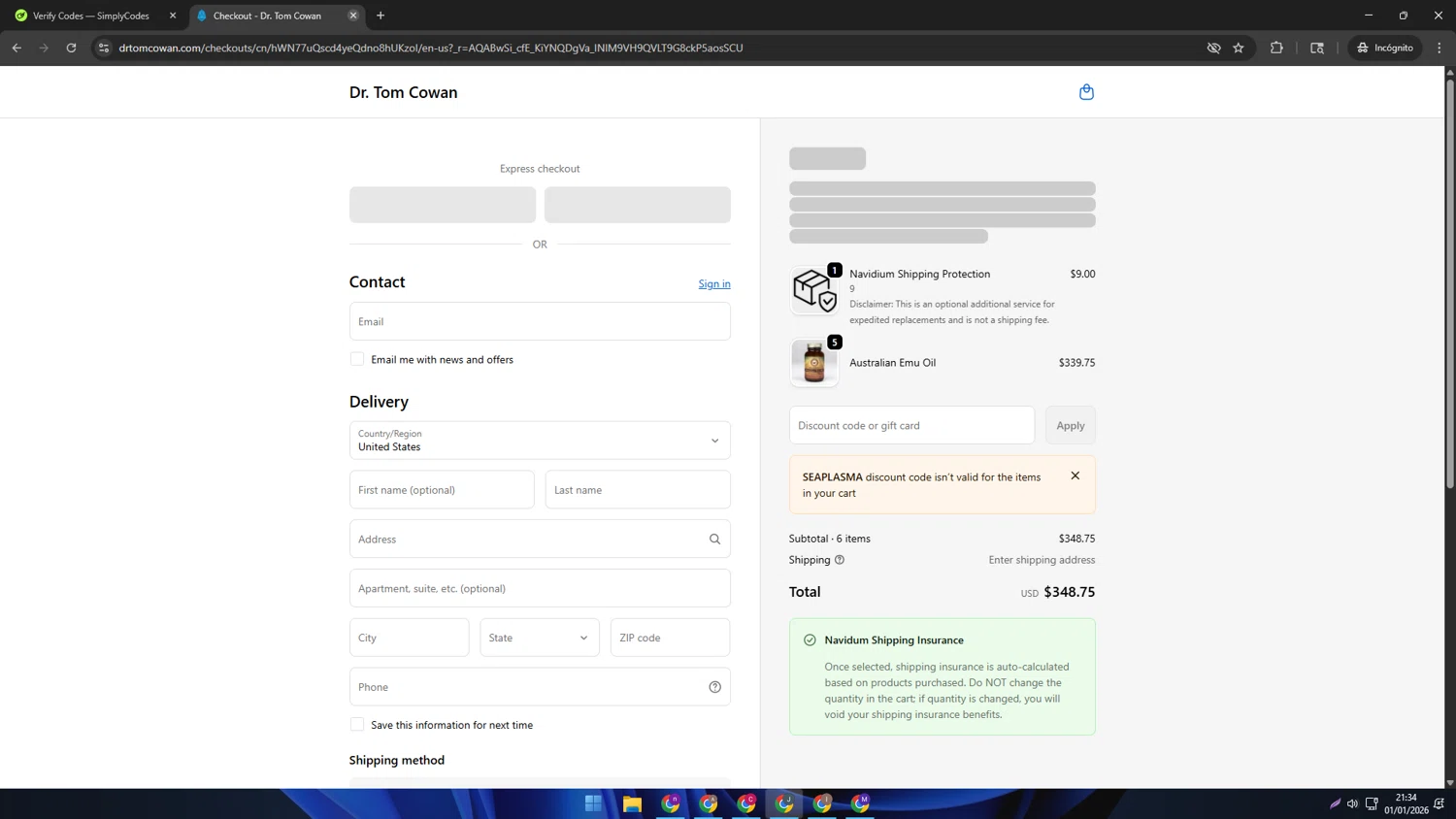Click the Sign in link

coord(713,284)
